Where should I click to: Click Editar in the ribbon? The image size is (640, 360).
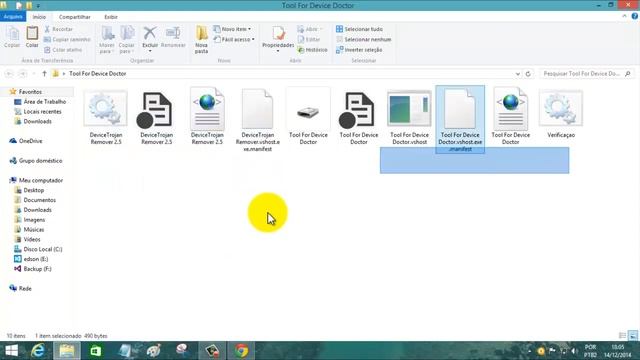(x=309, y=40)
